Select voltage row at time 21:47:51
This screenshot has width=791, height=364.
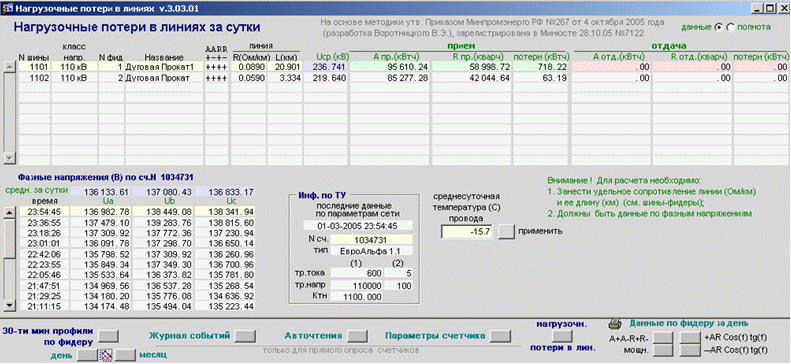coord(137,285)
